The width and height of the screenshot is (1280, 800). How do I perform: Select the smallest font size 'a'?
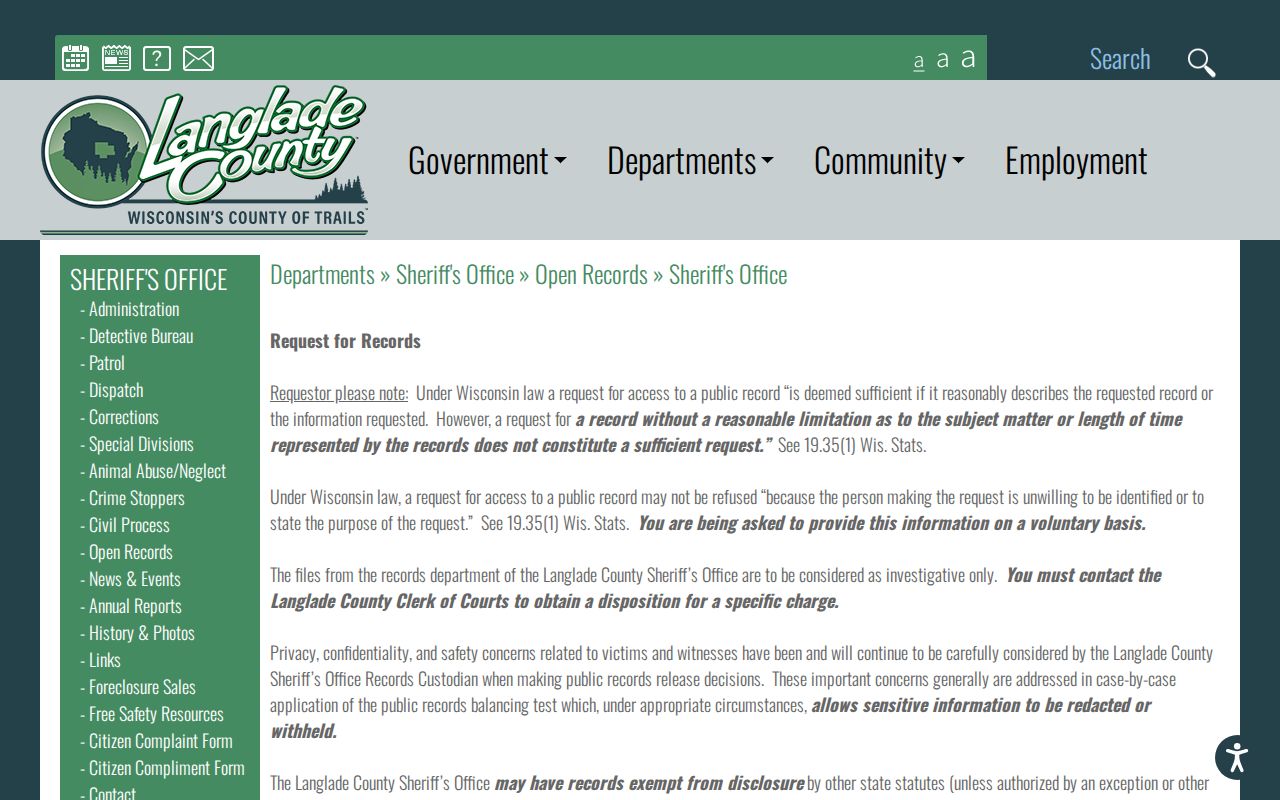click(919, 62)
